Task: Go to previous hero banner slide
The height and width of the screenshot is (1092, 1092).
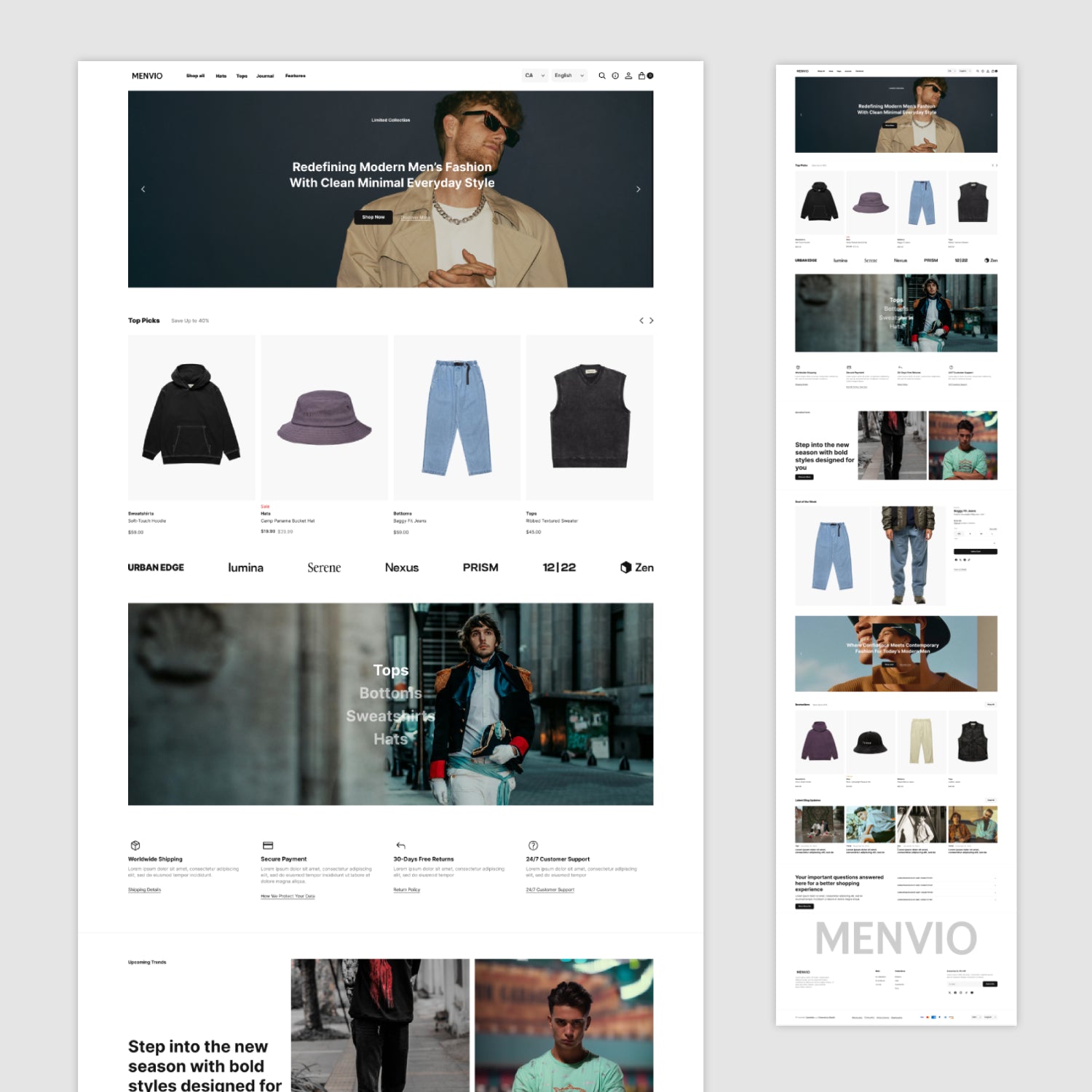Action: click(x=143, y=189)
